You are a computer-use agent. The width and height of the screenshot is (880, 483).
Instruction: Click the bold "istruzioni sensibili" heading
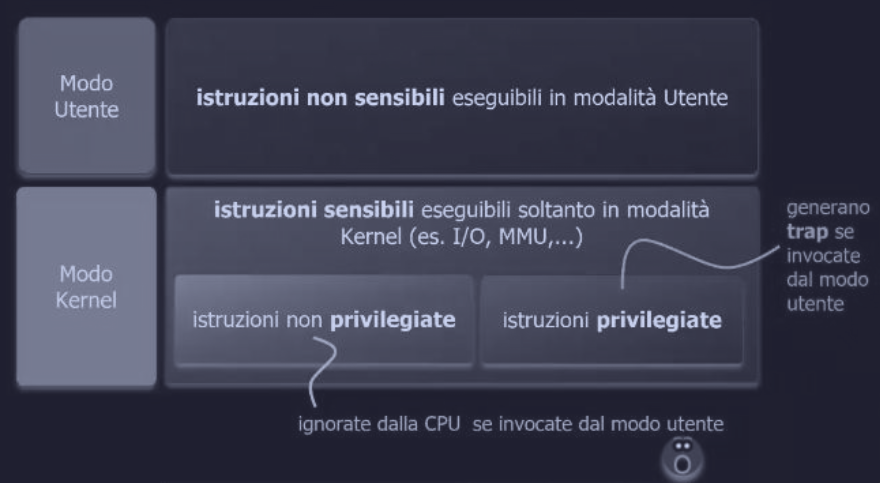point(314,213)
